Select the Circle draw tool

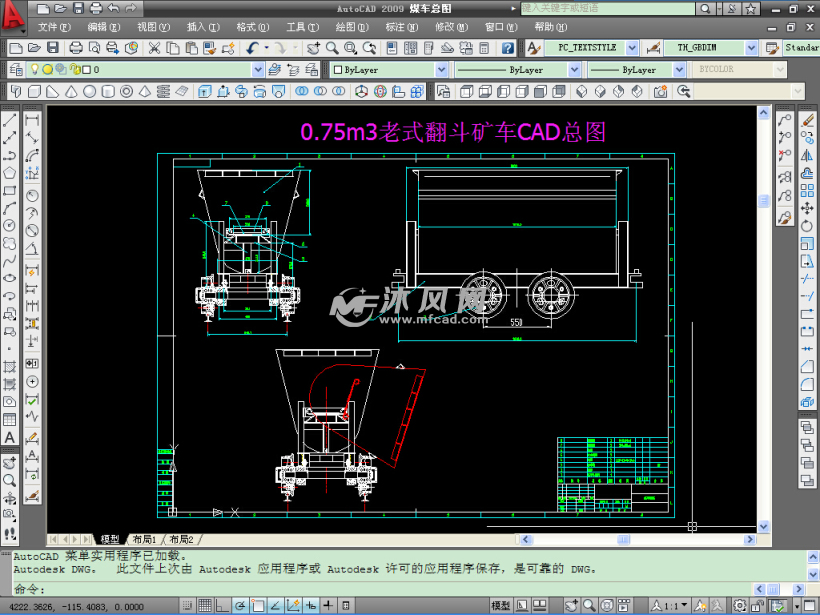[x=9, y=225]
